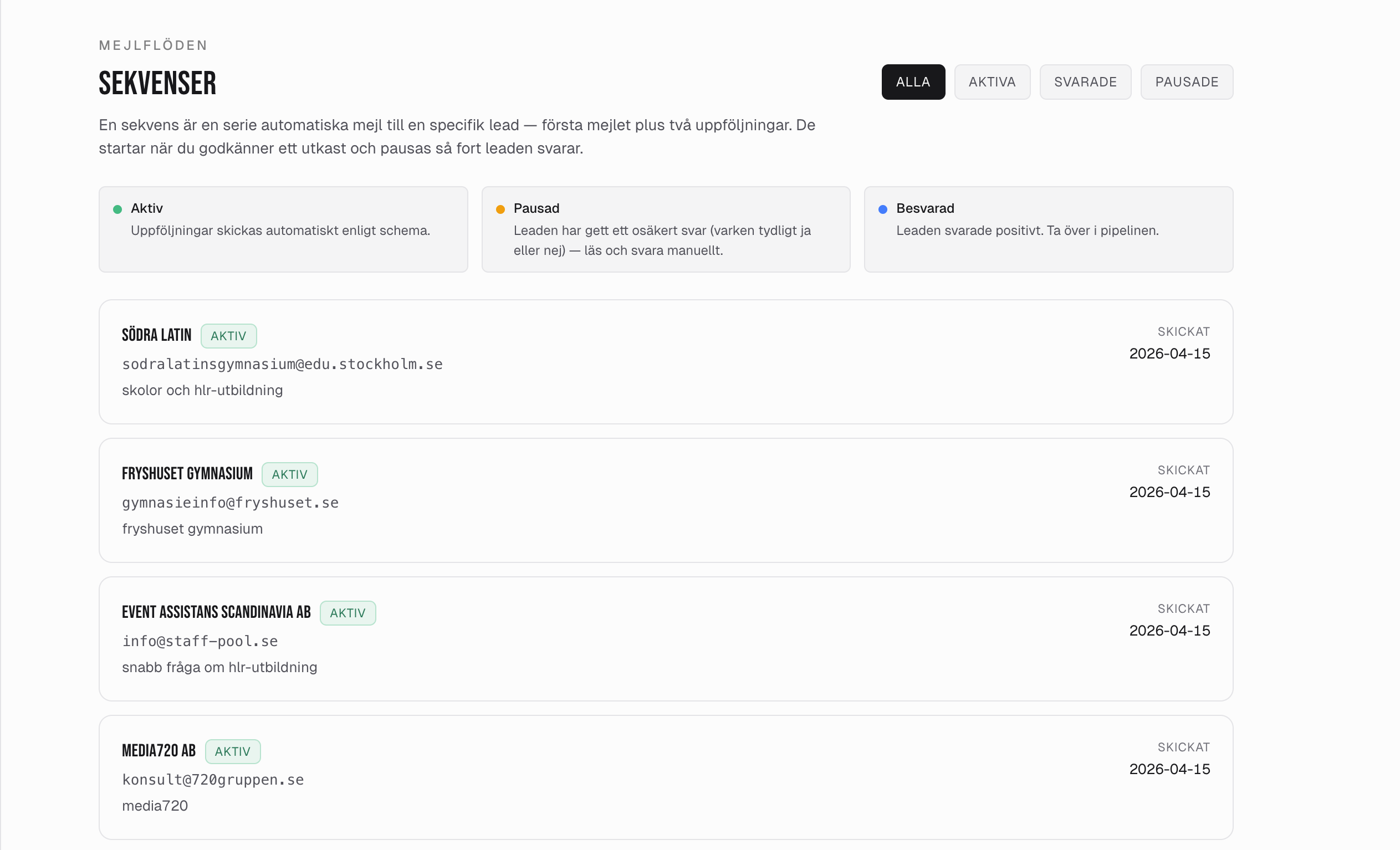Show the SVARADE sequences filter
Viewport: 1400px width, 850px height.
pos(1085,82)
